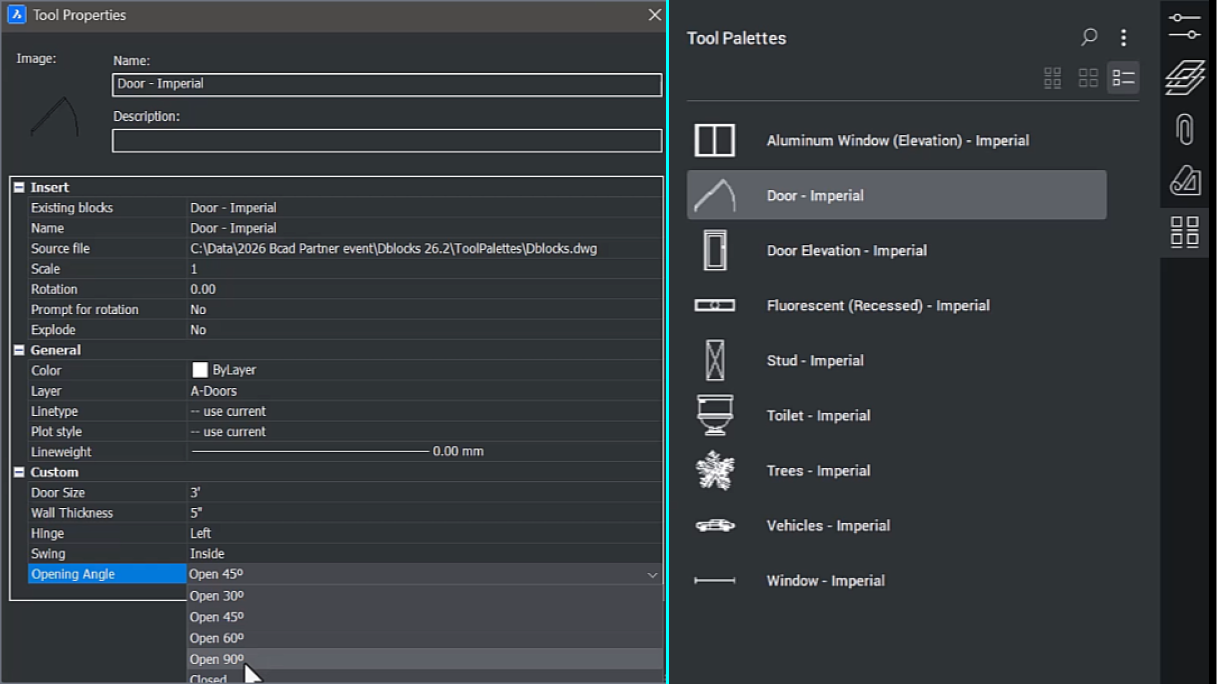Collapse the Insert properties section
The image size is (1217, 684).
(20, 187)
